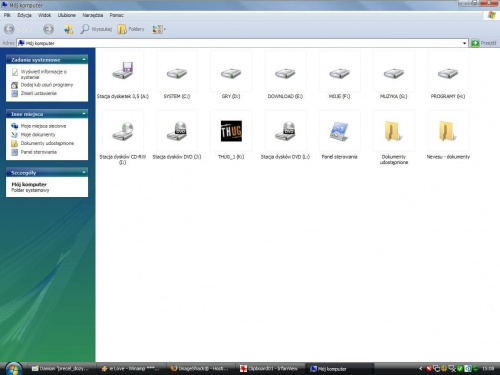Click the system tray clock
The height and width of the screenshot is (375, 500).
488,369
